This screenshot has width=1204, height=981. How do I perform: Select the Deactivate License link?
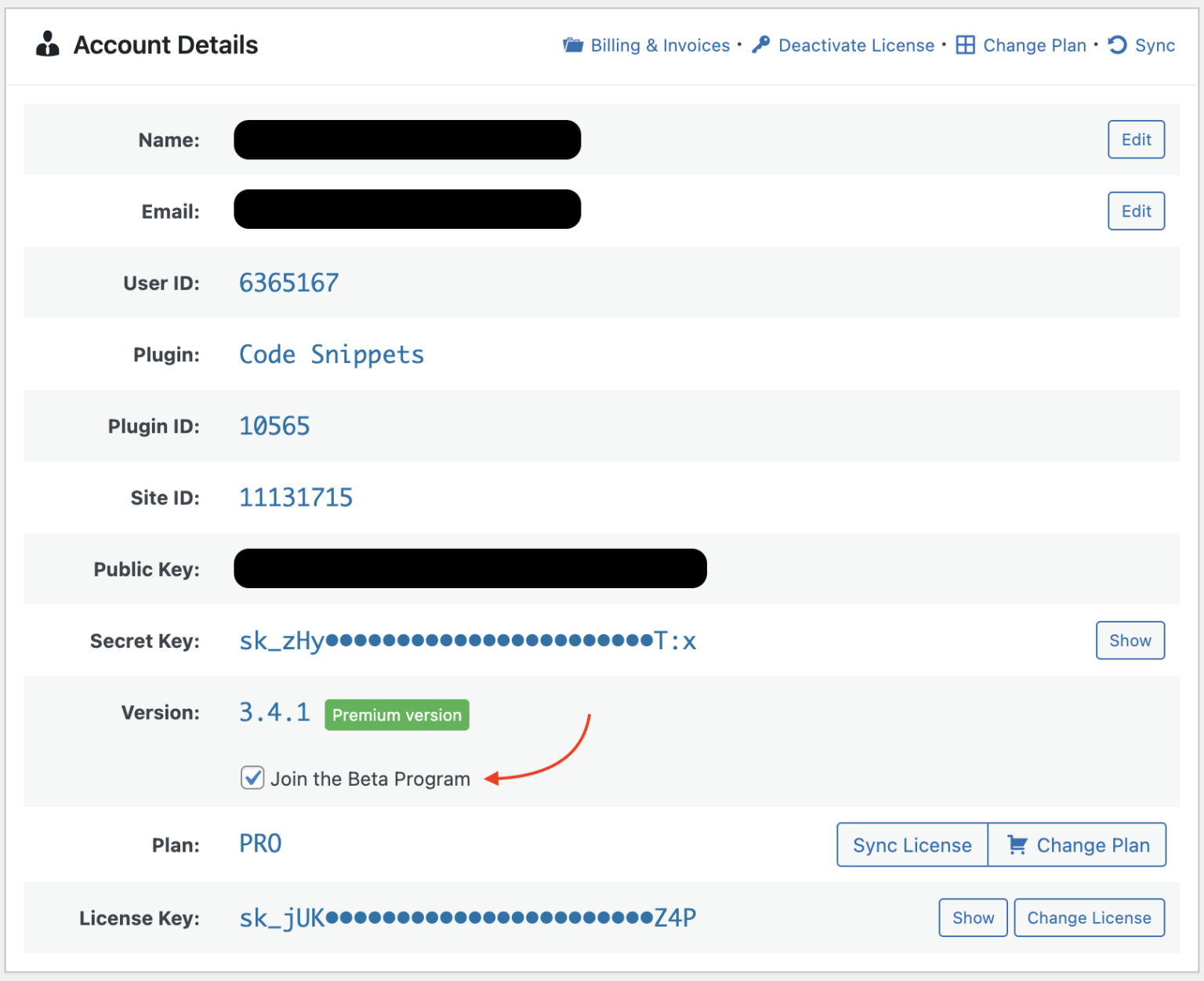(x=856, y=45)
